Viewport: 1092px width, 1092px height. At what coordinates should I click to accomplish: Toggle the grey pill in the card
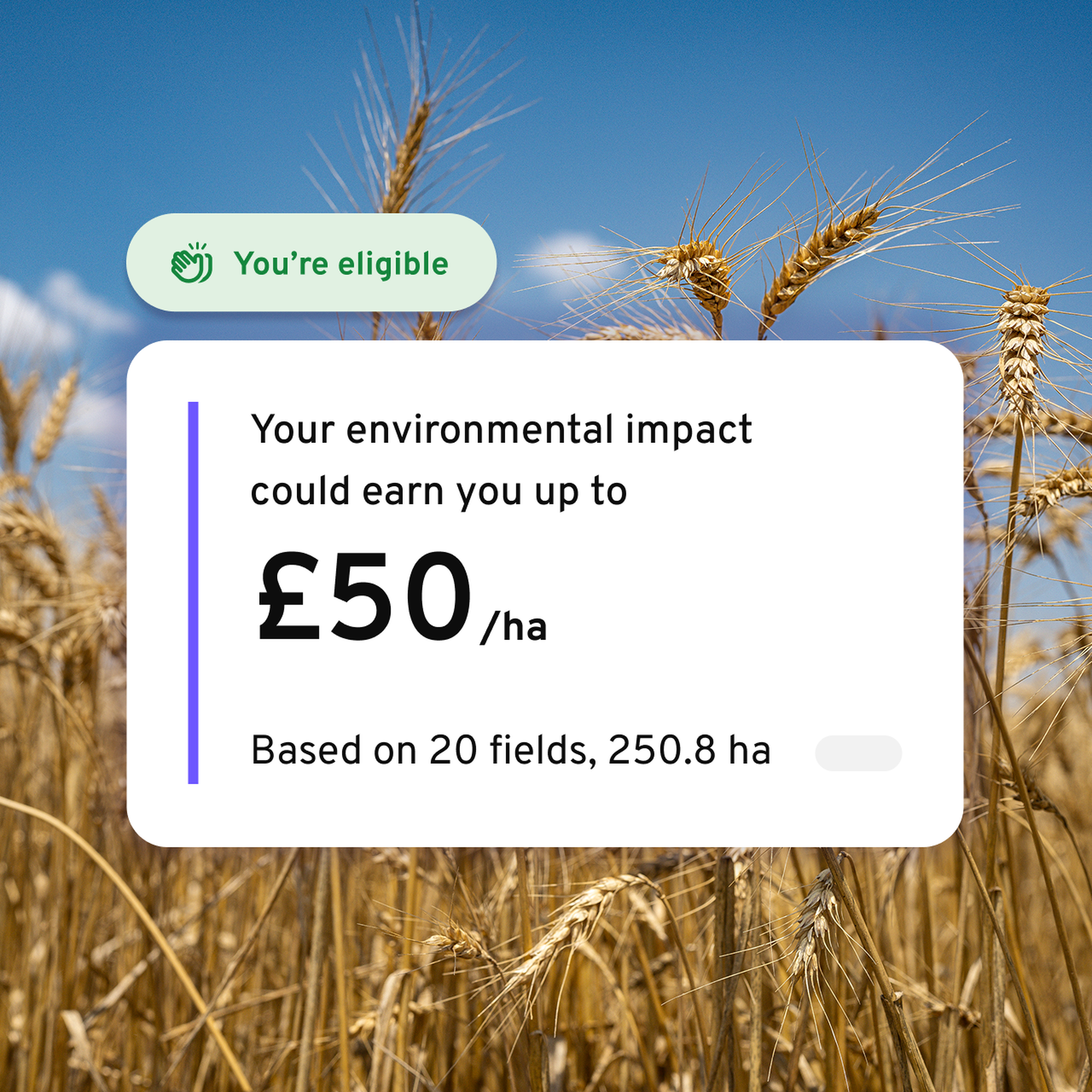click(x=858, y=753)
